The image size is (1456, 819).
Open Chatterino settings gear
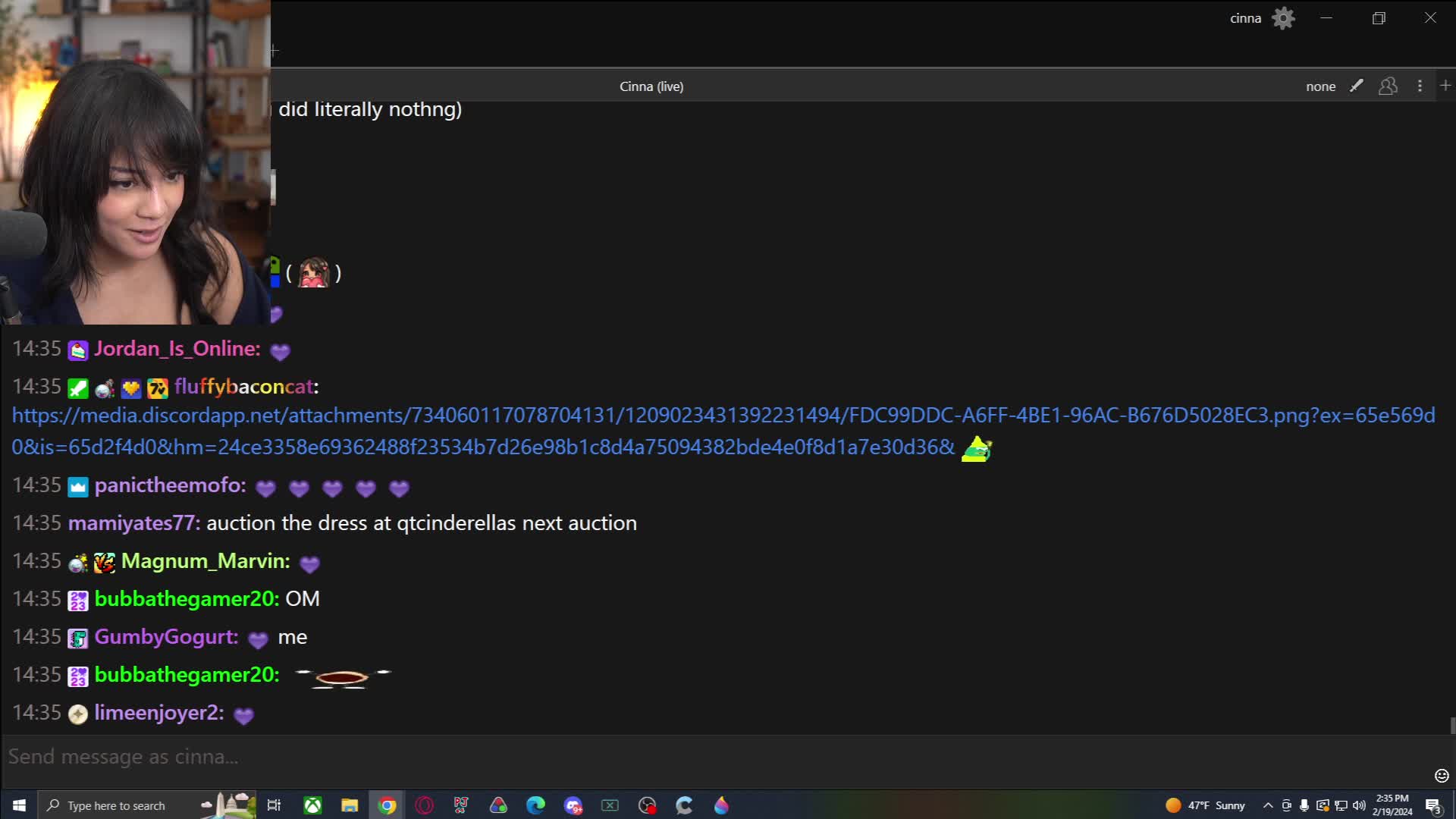1283,18
